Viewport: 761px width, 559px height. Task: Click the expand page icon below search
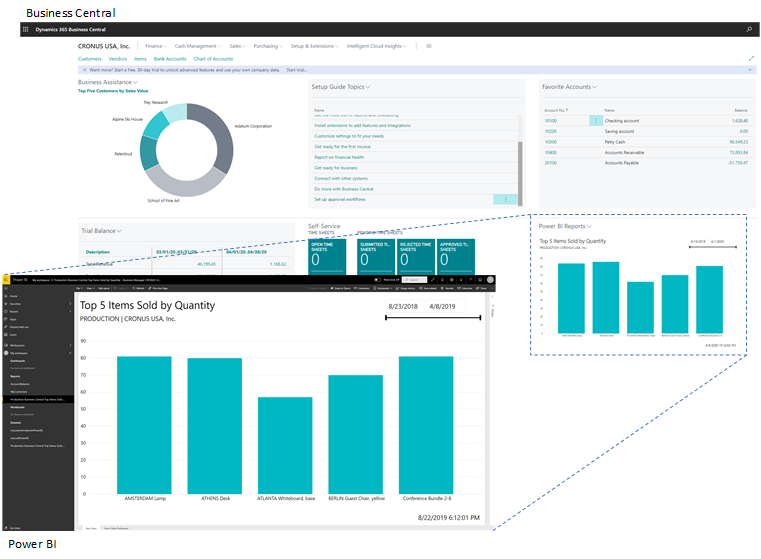pos(751,59)
